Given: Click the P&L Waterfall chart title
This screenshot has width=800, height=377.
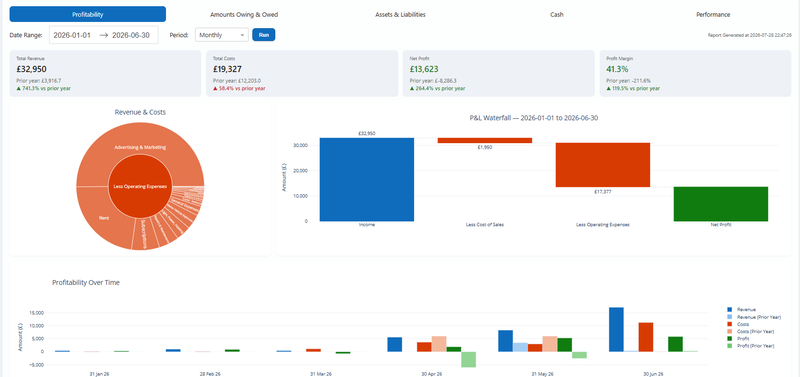Looking at the screenshot, I should (x=534, y=118).
